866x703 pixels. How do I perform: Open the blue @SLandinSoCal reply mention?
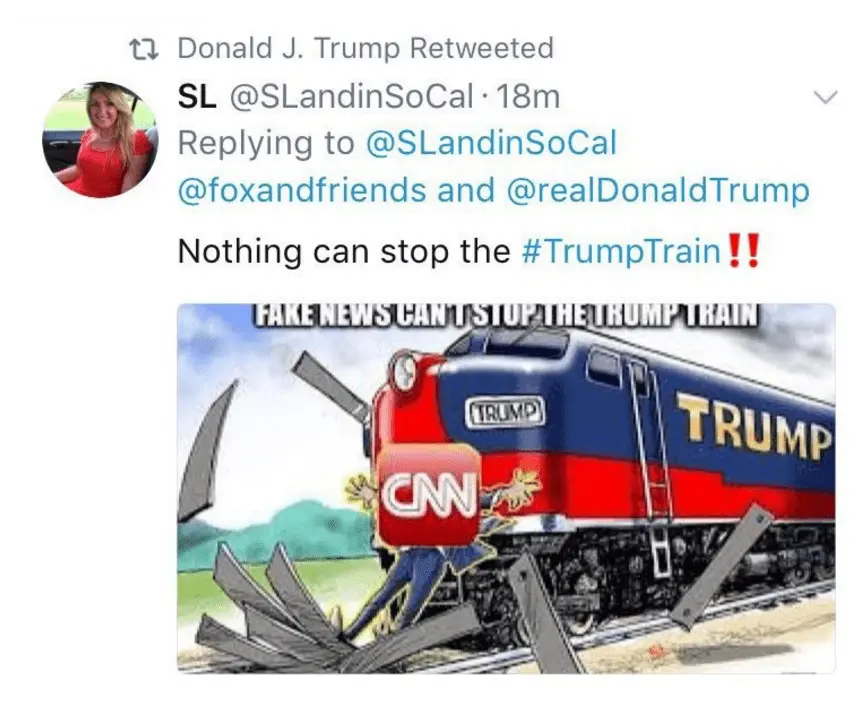click(x=492, y=143)
